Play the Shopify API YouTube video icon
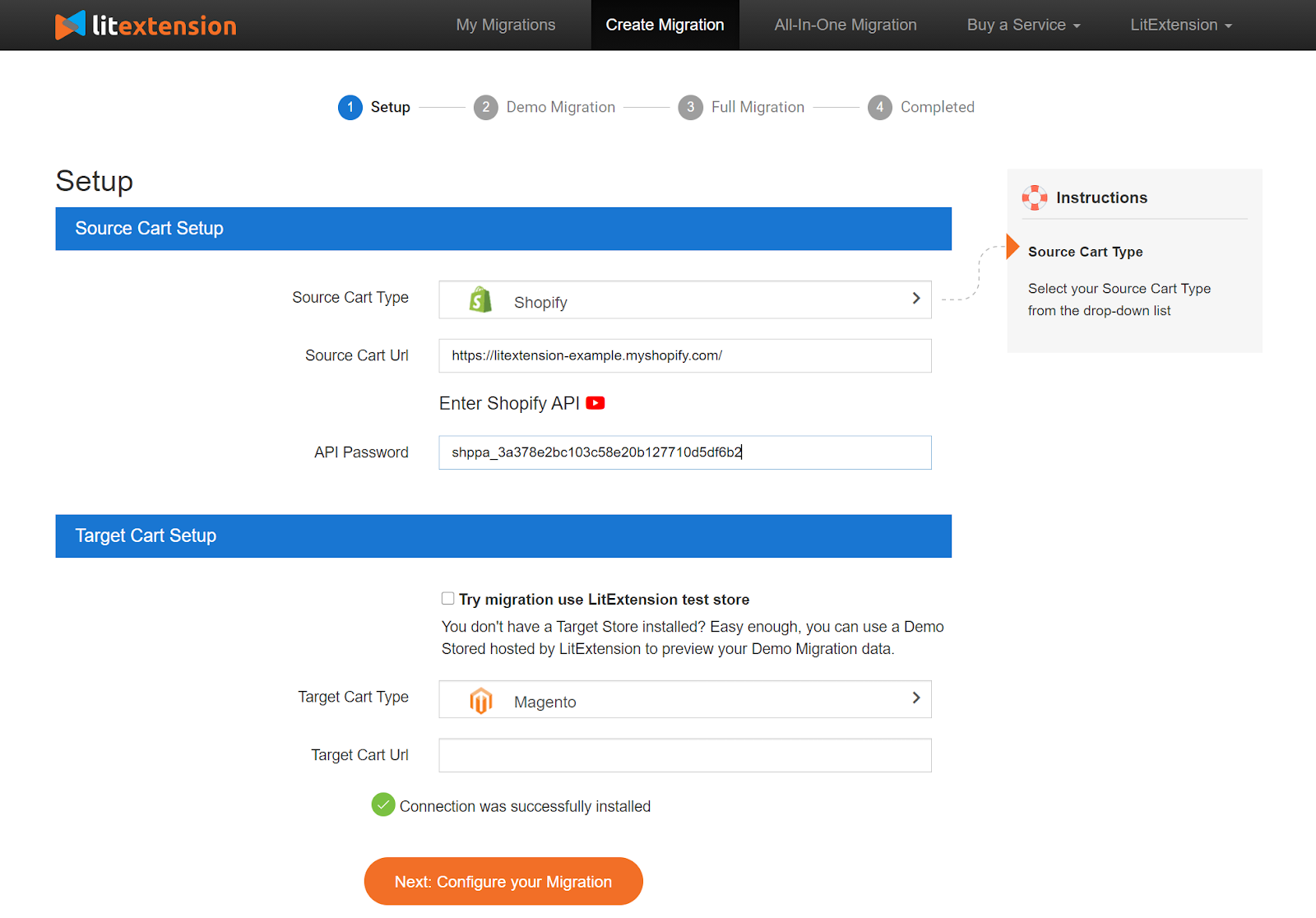Screen dimensions: 1316x918 (x=595, y=403)
